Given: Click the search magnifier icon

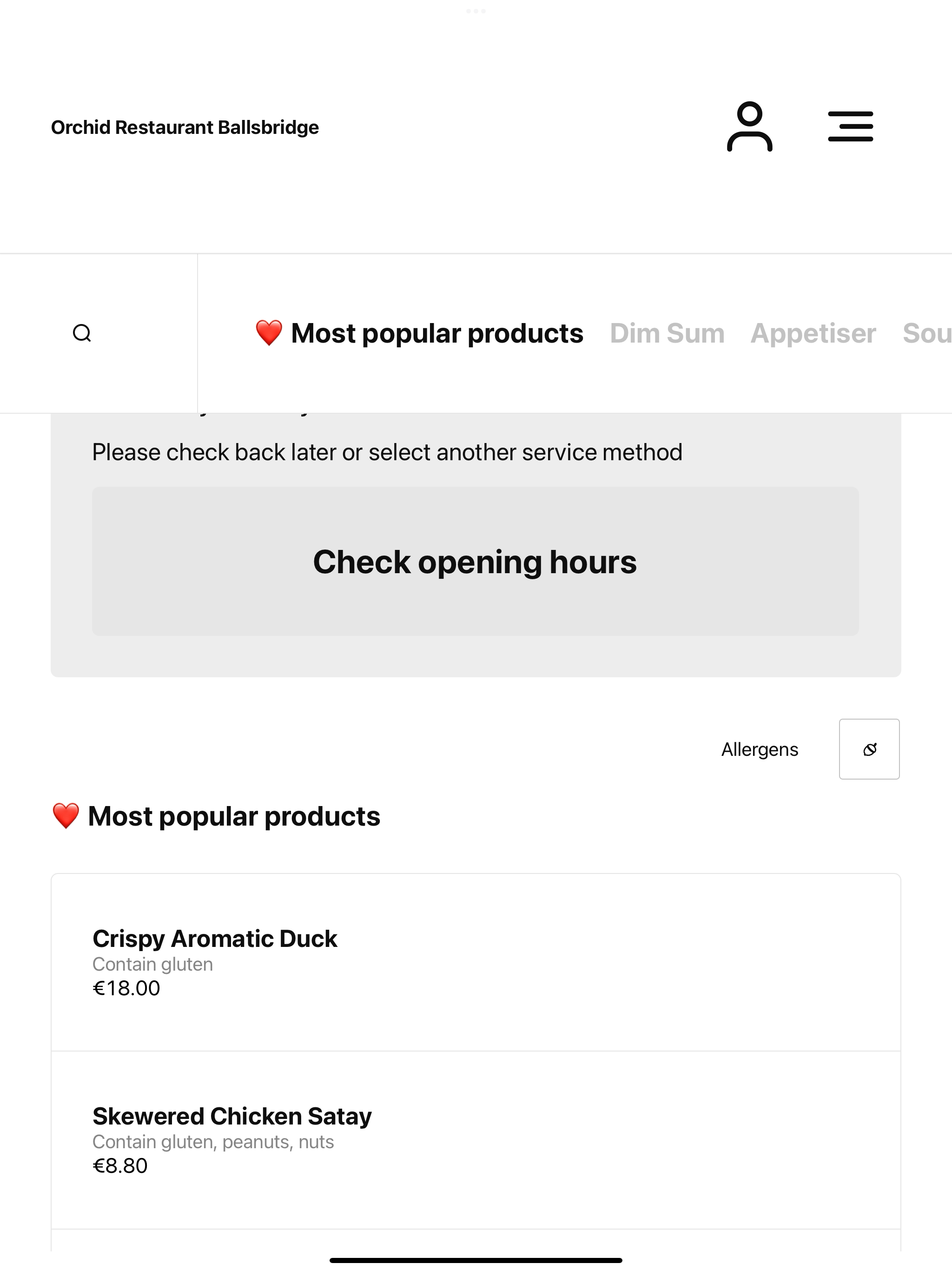Looking at the screenshot, I should tap(82, 333).
